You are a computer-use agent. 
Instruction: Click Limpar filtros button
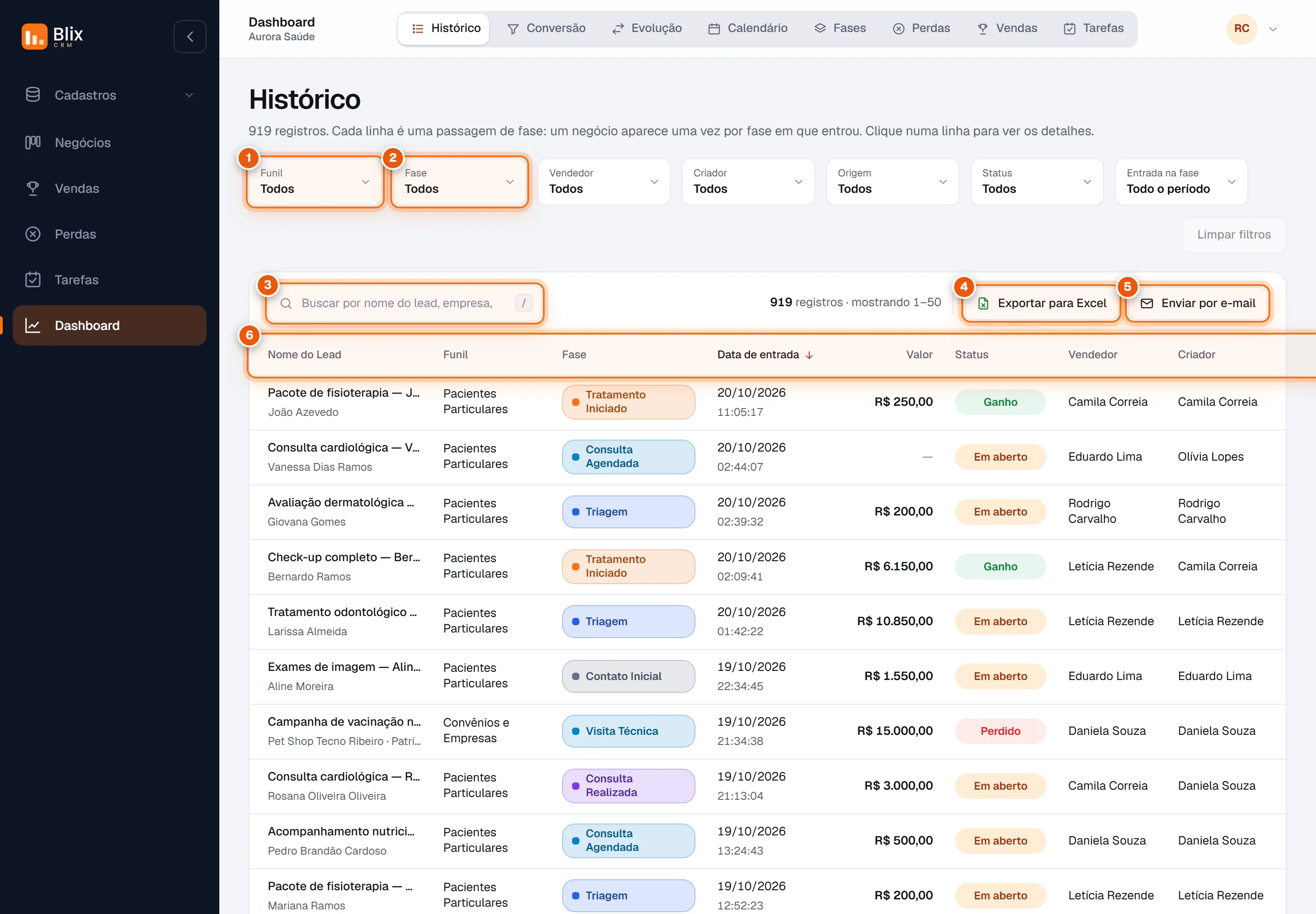pos(1234,234)
